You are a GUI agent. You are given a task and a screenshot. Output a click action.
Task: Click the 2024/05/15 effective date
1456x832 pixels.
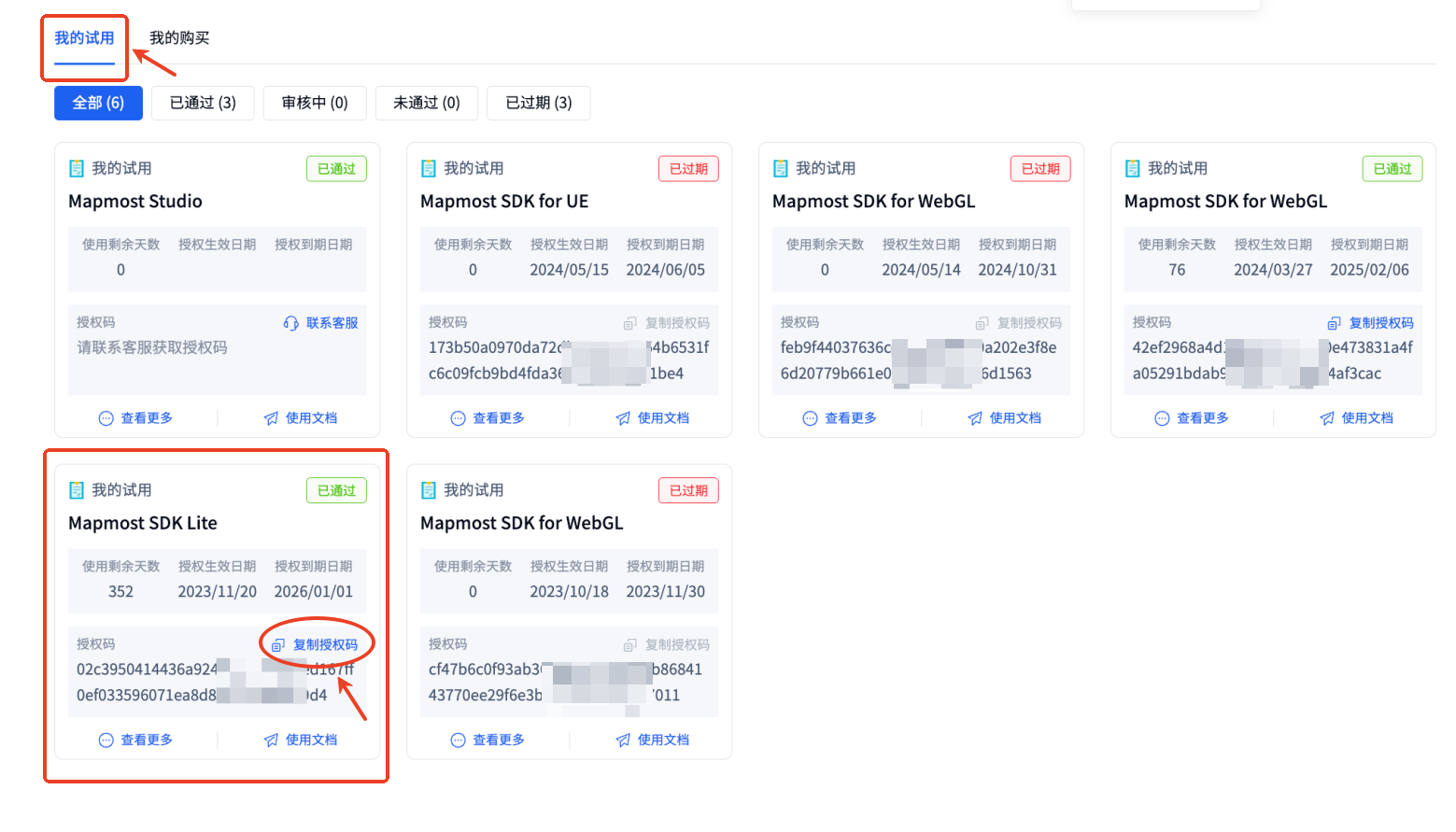pos(570,270)
